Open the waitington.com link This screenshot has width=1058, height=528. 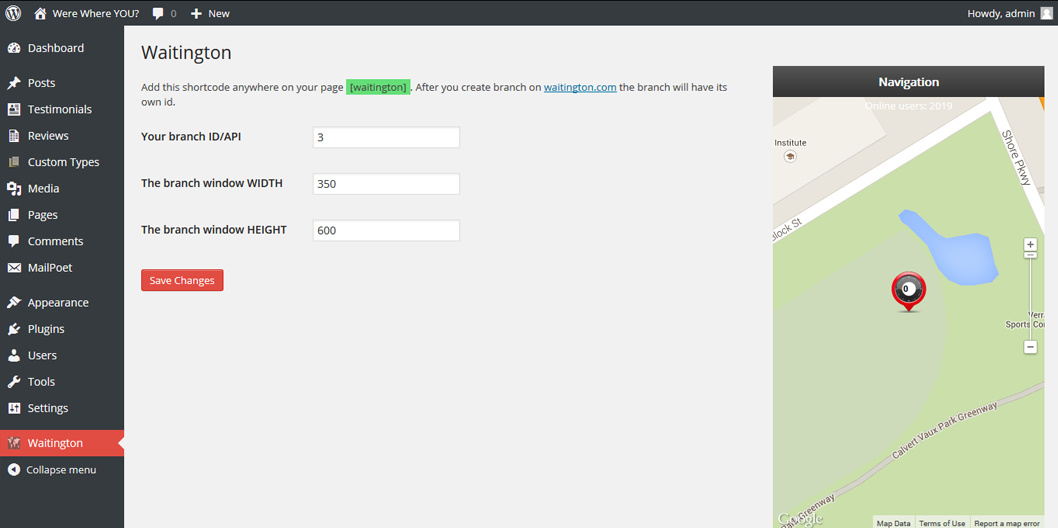(x=580, y=87)
